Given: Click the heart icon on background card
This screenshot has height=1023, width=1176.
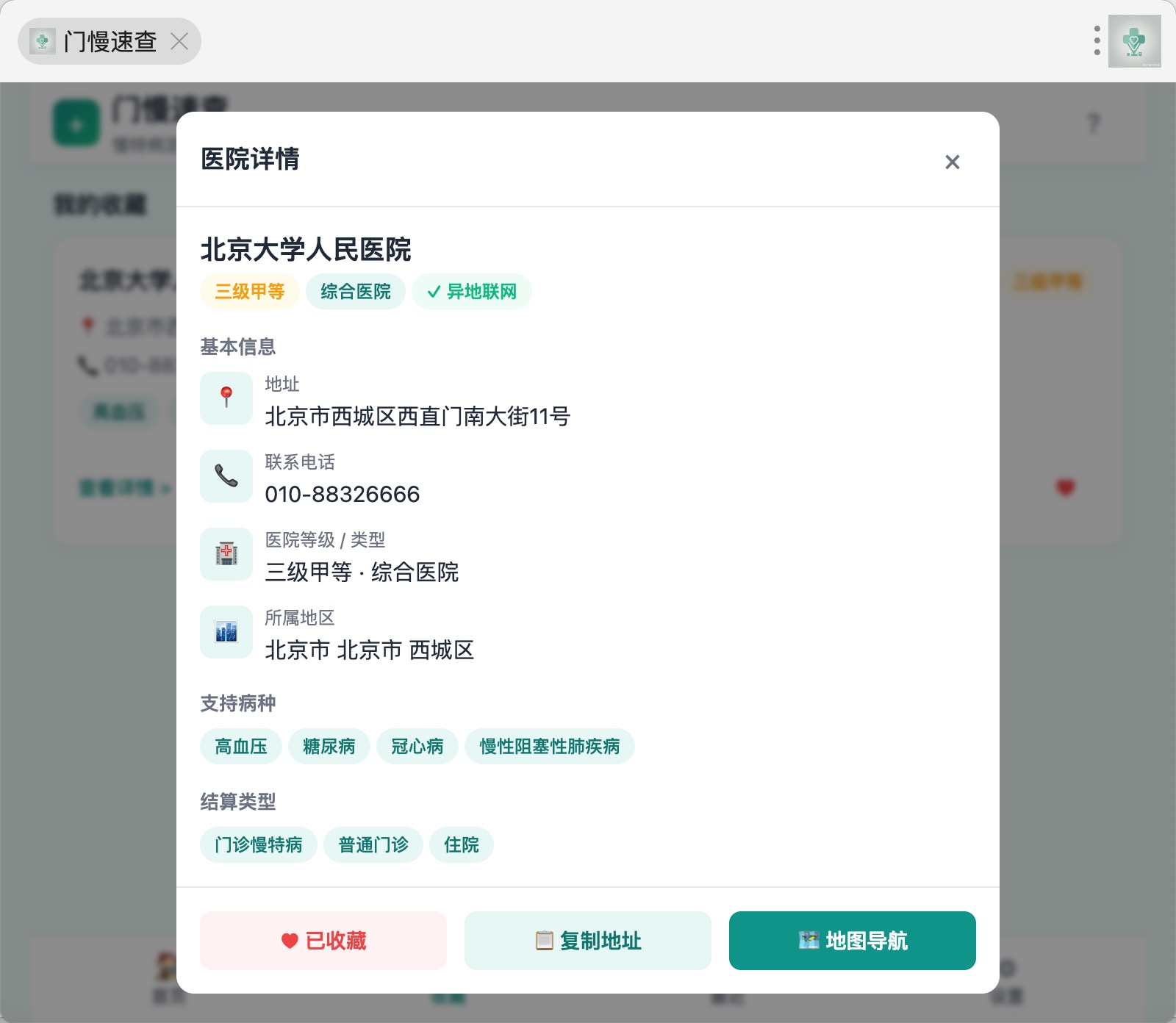Looking at the screenshot, I should click(x=1065, y=487).
